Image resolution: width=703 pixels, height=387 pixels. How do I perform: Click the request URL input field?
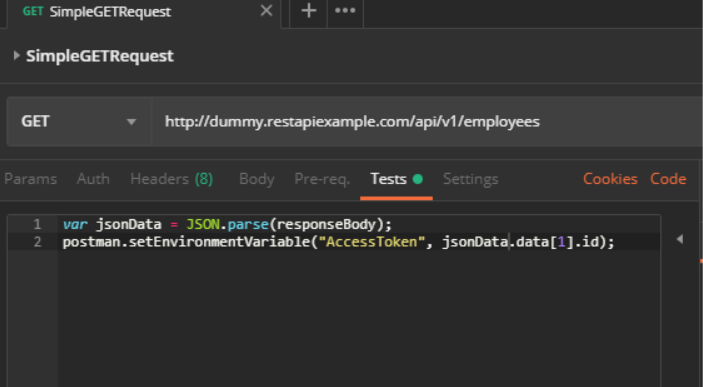click(x=427, y=122)
